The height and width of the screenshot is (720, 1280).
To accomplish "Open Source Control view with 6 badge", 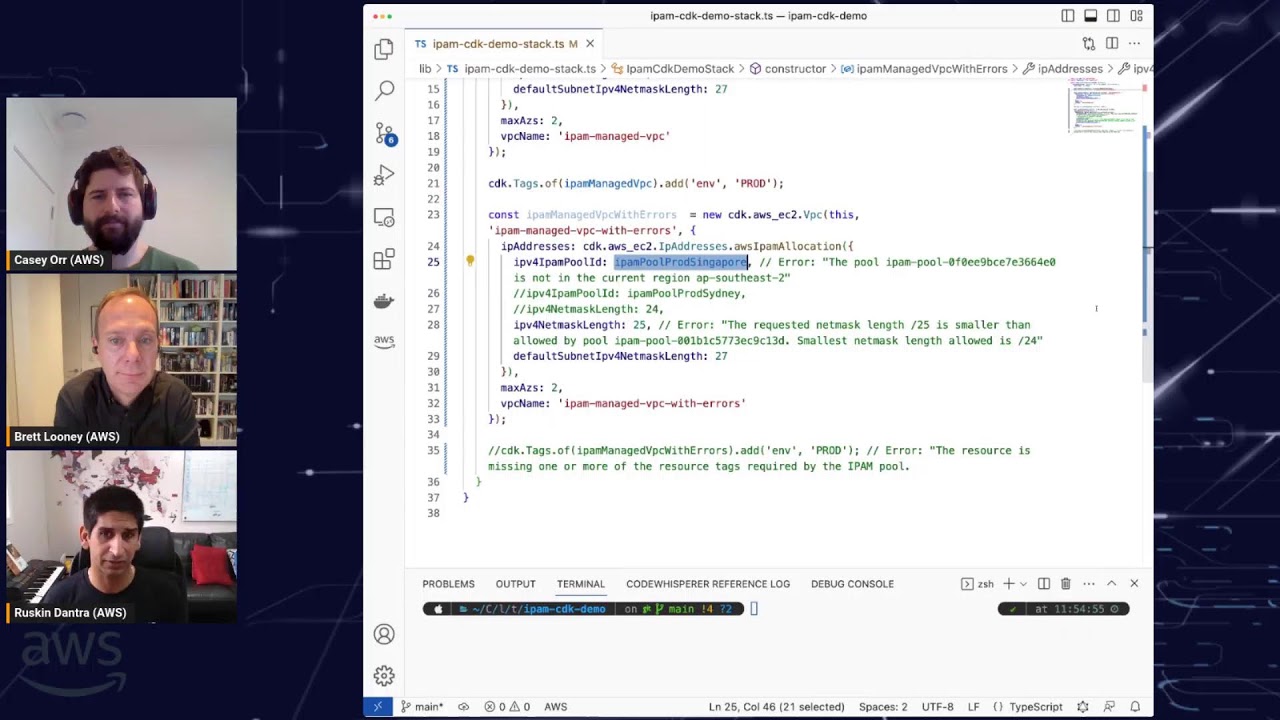I will click(384, 134).
